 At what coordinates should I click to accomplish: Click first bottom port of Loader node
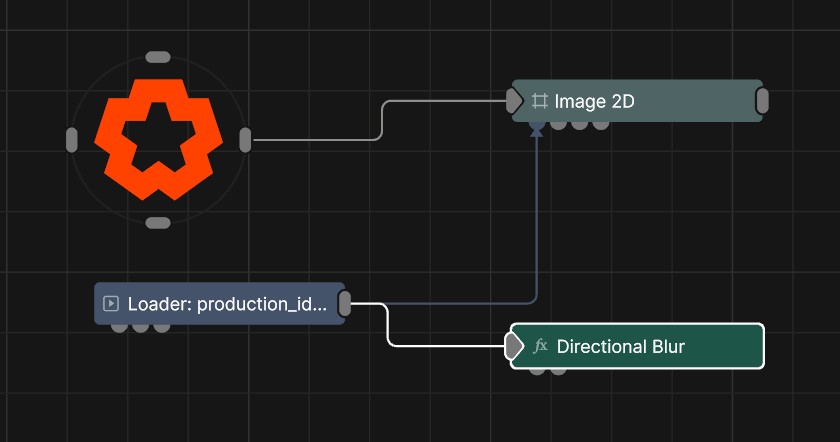[119, 326]
